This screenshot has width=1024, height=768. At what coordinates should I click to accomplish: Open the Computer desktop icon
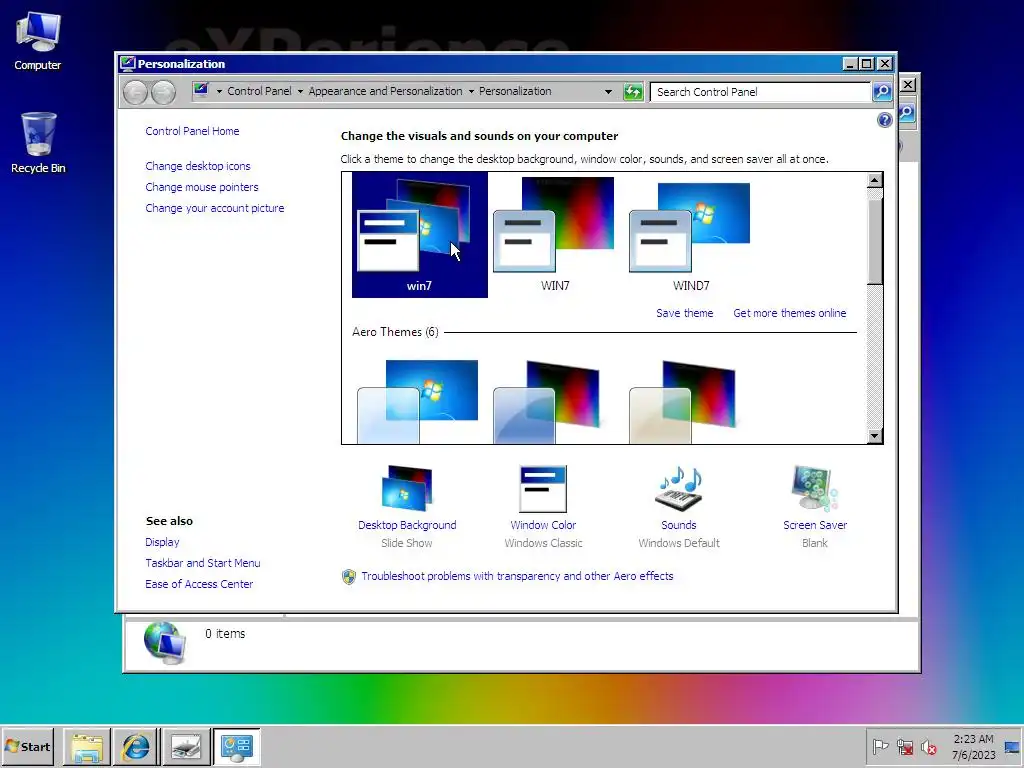coord(38,41)
